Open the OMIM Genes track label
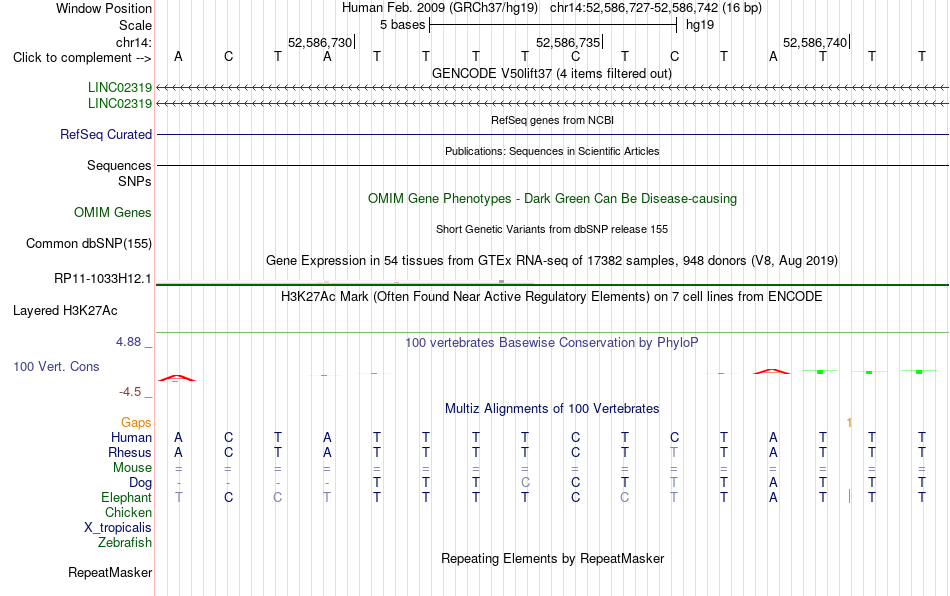Viewport: 950px width, 596px height. tap(113, 213)
